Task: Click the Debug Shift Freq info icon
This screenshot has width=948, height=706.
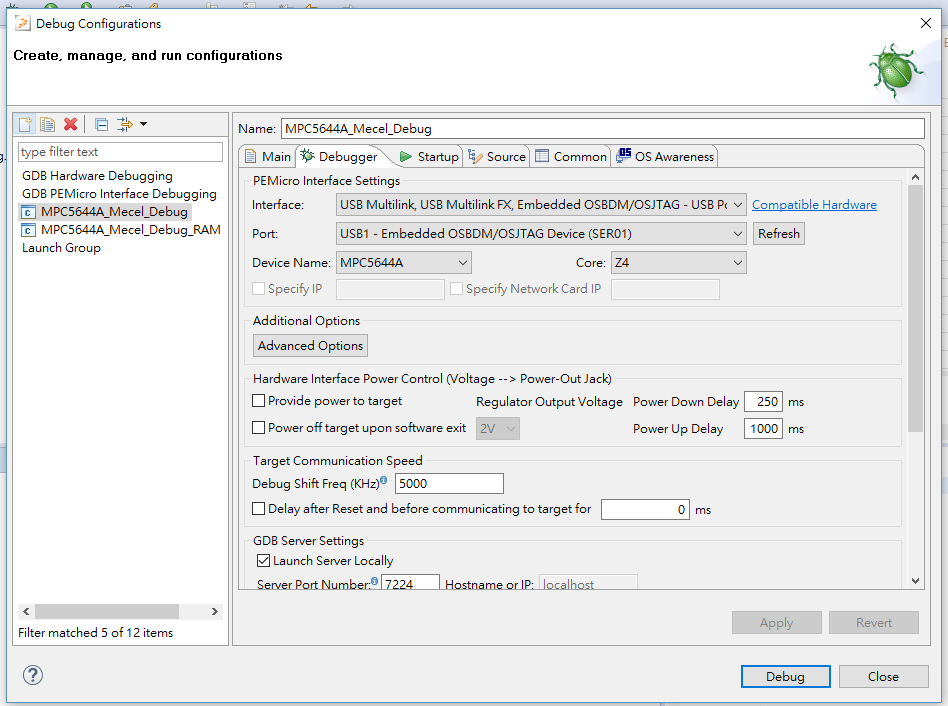Action: (x=383, y=481)
